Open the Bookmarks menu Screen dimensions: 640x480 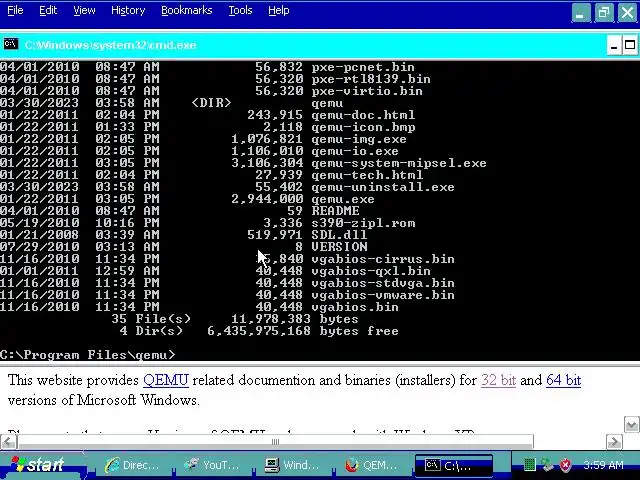coord(187,10)
